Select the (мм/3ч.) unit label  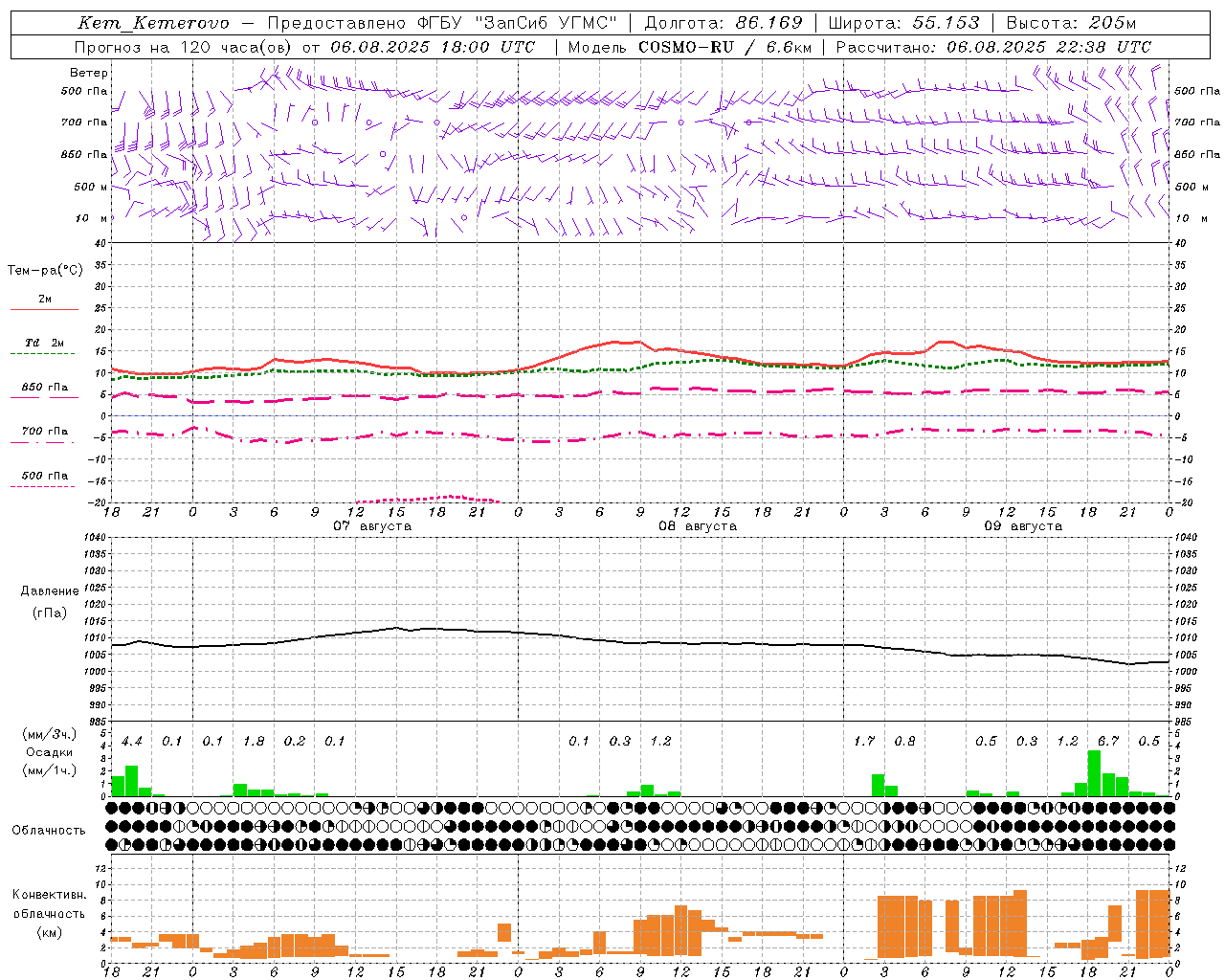[x=50, y=734]
